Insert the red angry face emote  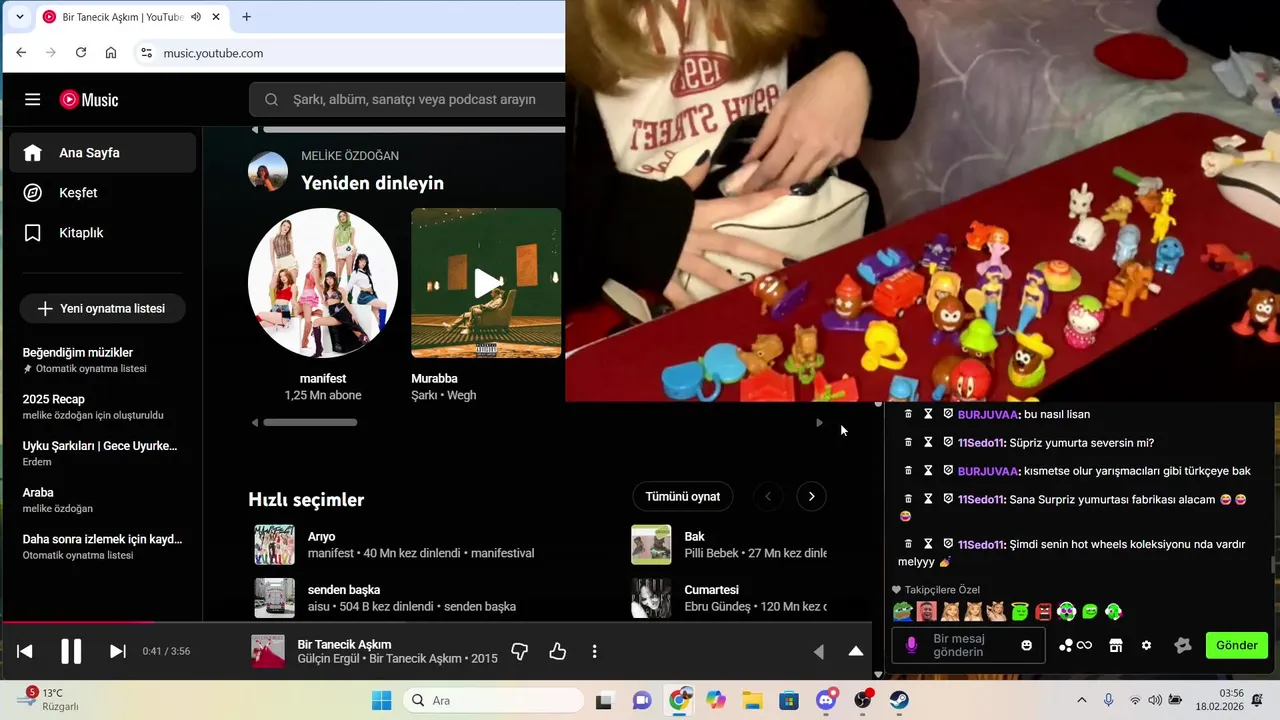[x=1044, y=612]
